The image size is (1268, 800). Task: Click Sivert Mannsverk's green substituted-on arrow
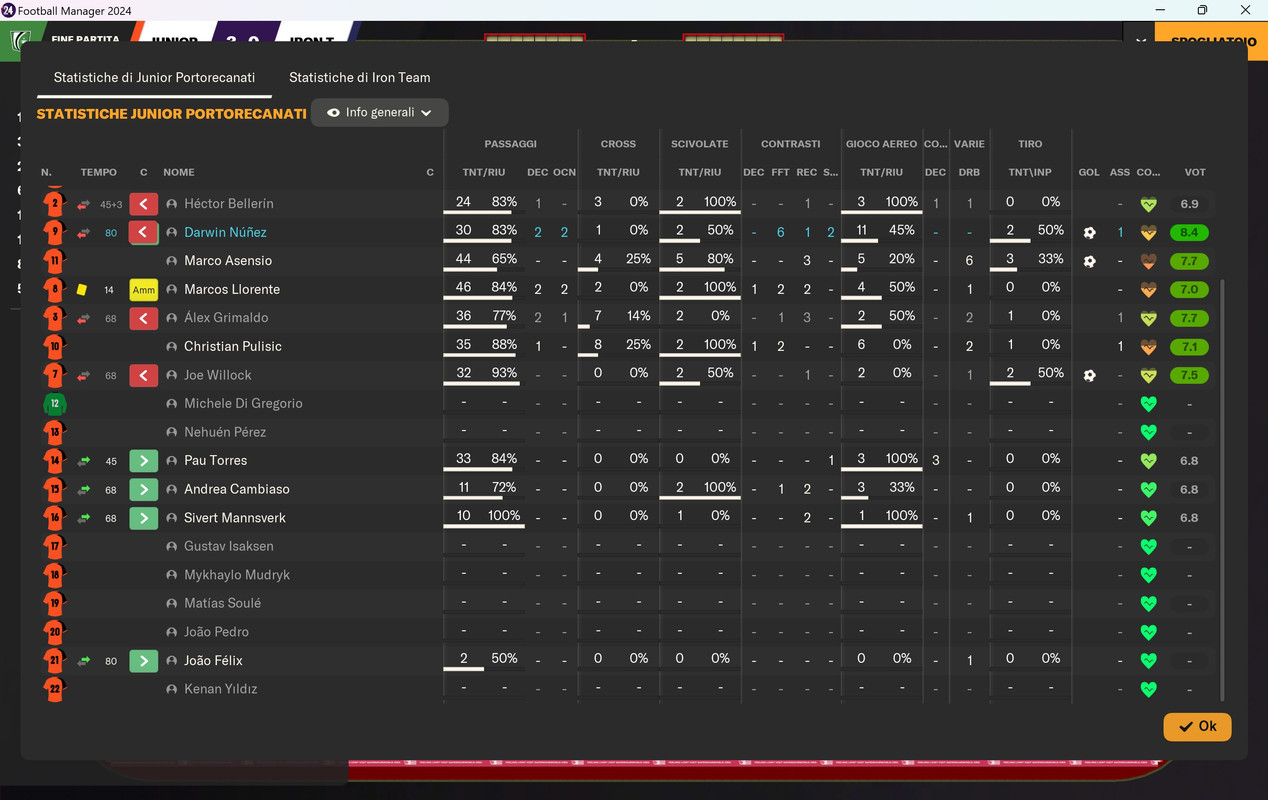tap(144, 518)
